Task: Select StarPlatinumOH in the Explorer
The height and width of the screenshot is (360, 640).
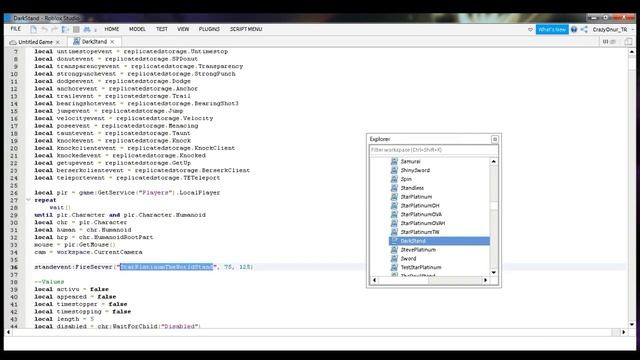Action: pyautogui.click(x=420, y=206)
